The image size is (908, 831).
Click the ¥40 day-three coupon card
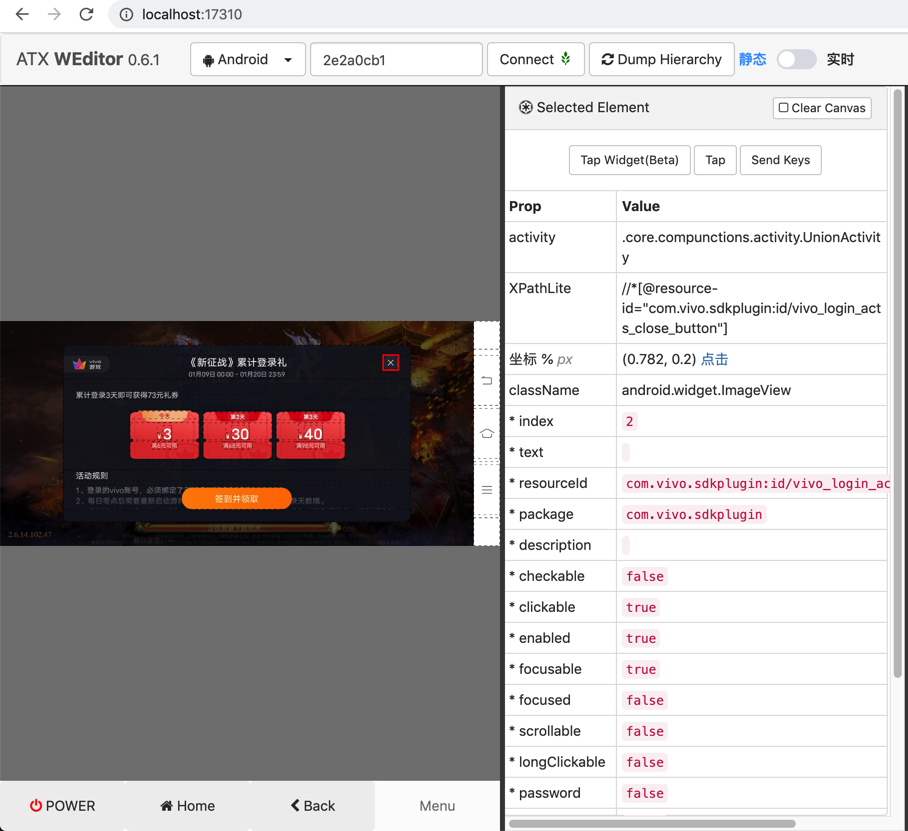tap(310, 435)
